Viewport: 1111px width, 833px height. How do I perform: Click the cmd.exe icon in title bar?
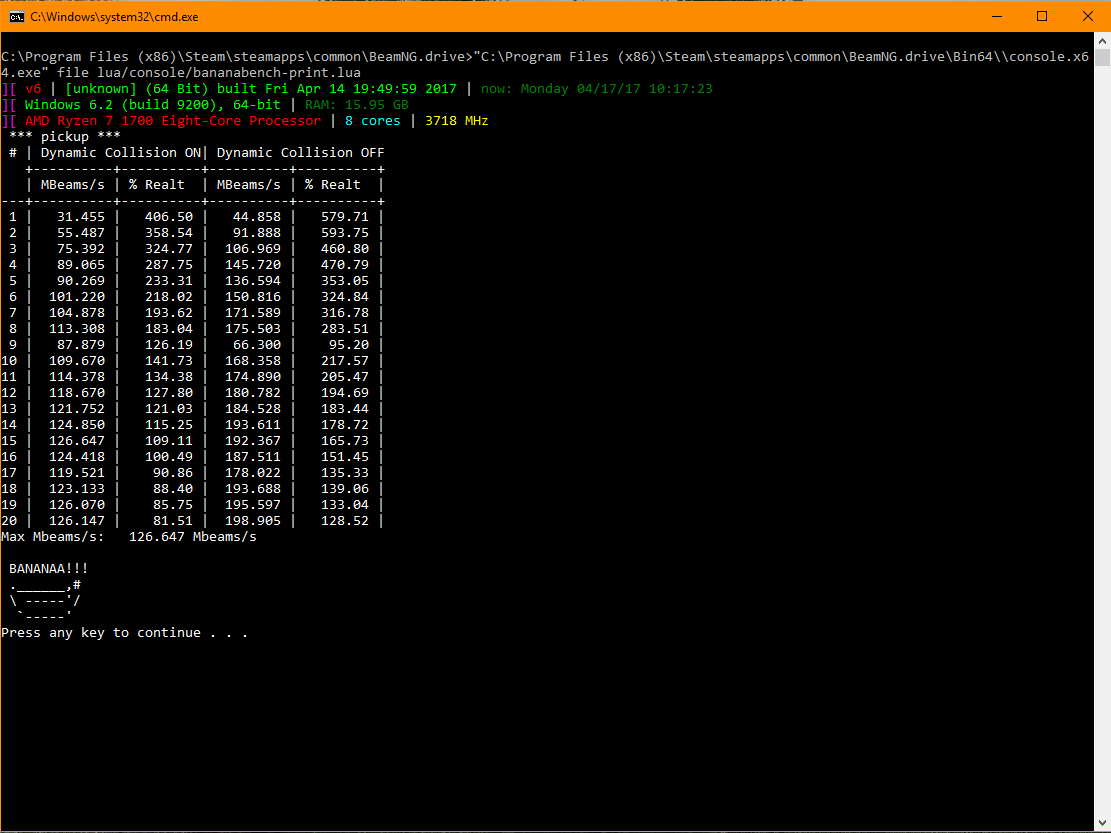click(x=16, y=16)
